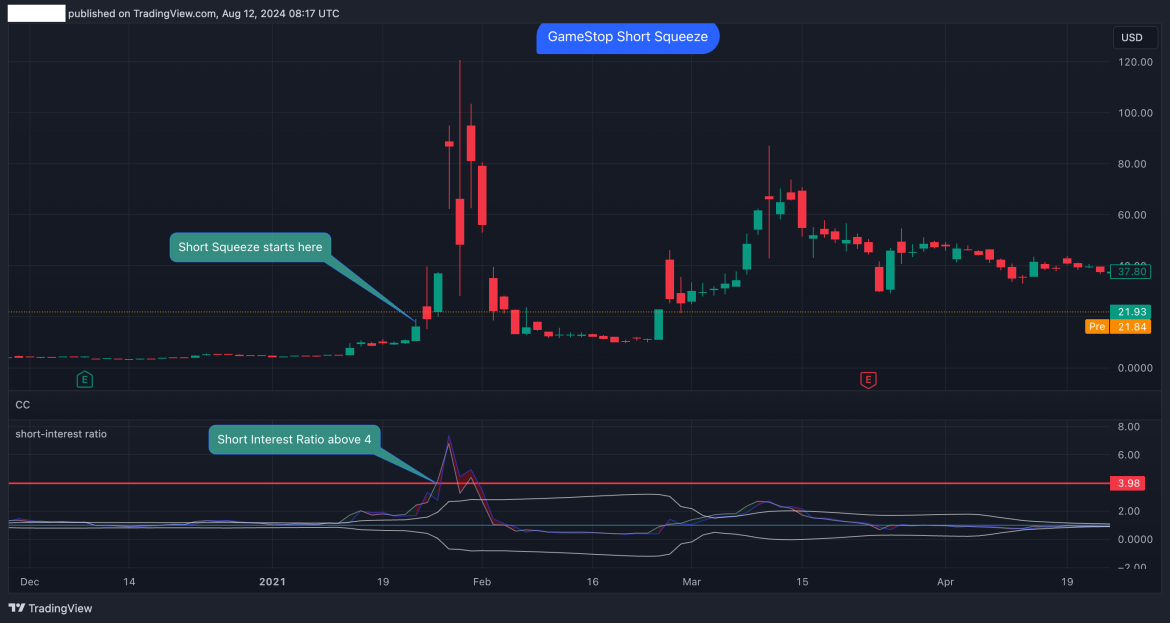Click the 2021 label on the time axis
The width and height of the screenshot is (1170, 623).
coord(271,581)
